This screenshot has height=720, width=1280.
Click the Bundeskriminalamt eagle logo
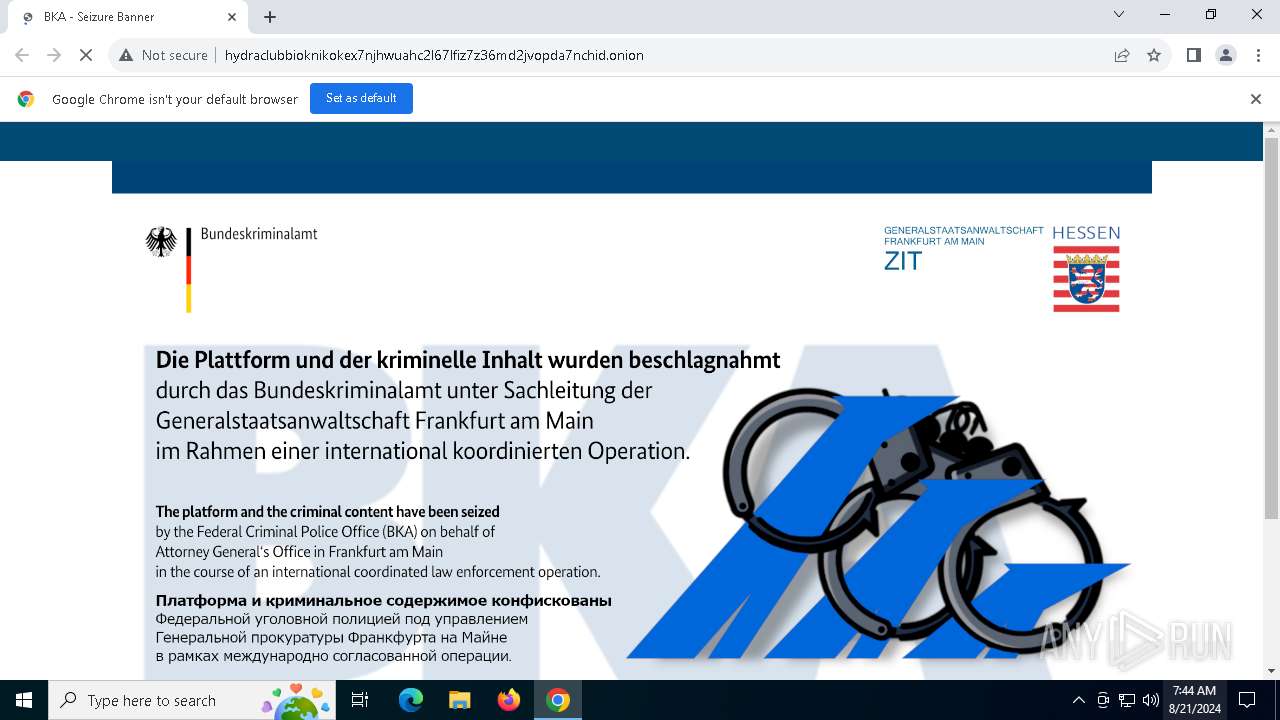pyautogui.click(x=161, y=241)
